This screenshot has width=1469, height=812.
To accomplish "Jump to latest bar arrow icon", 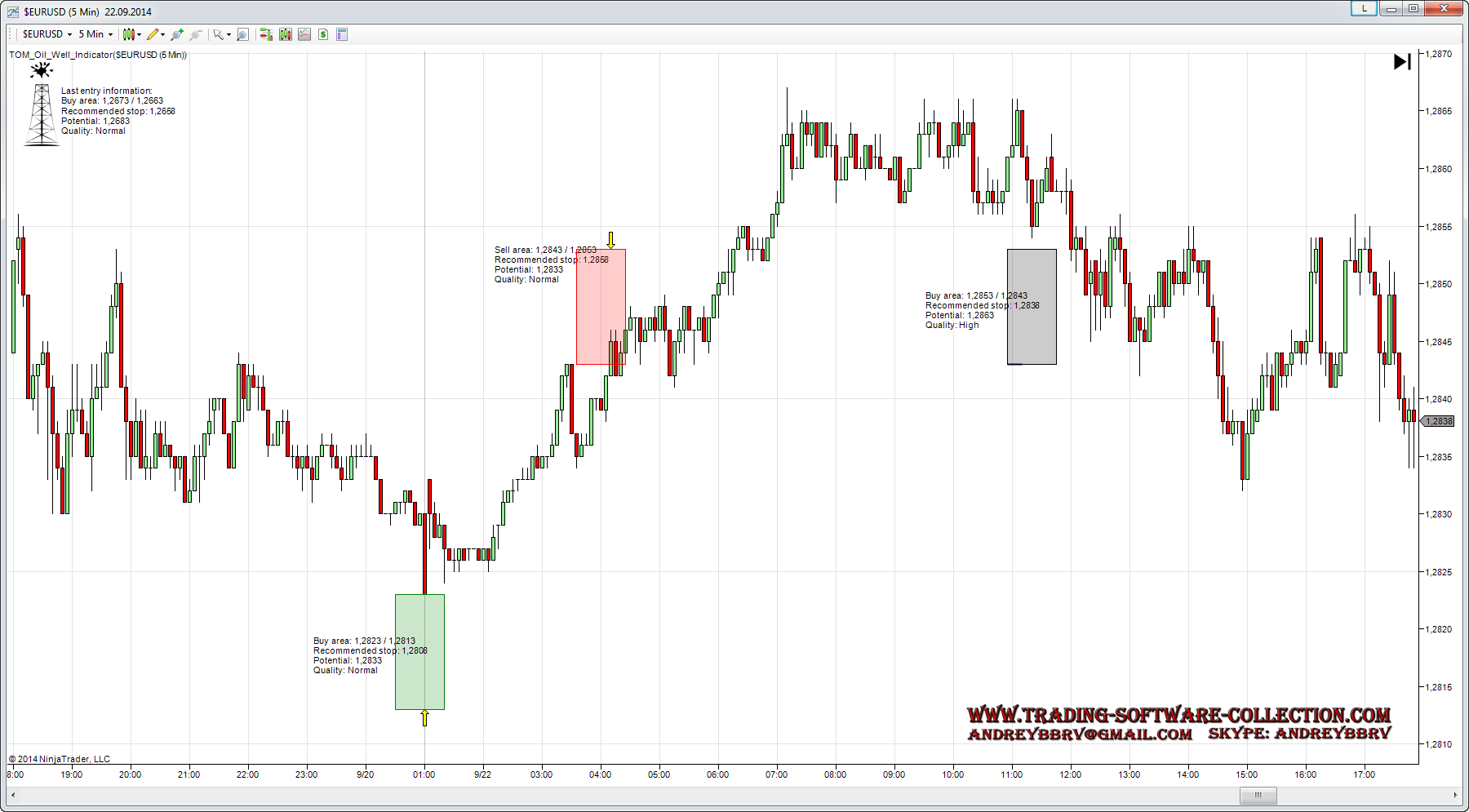I will tap(1402, 62).
